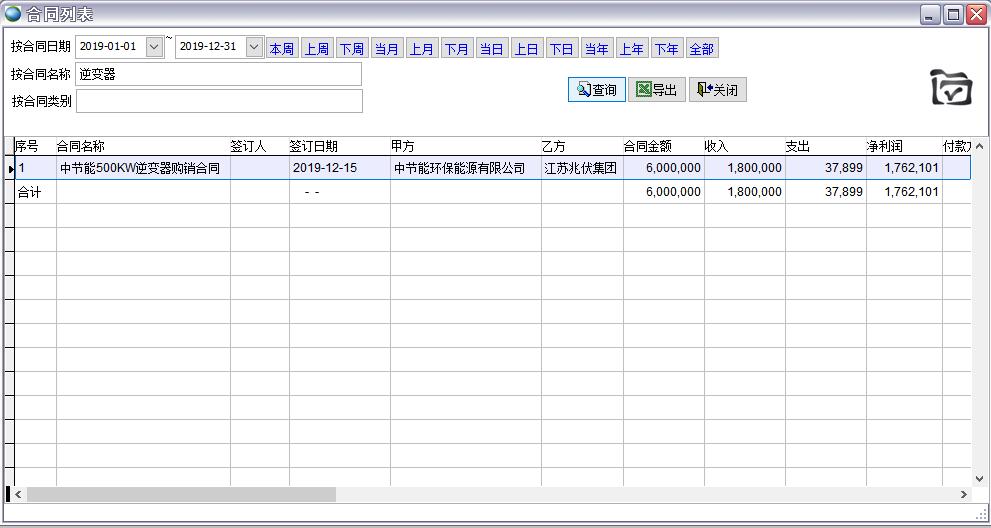Viewport: 991px width, 528px height.
Task: Click the horizontal scrollbar right arrow
Action: 964,494
